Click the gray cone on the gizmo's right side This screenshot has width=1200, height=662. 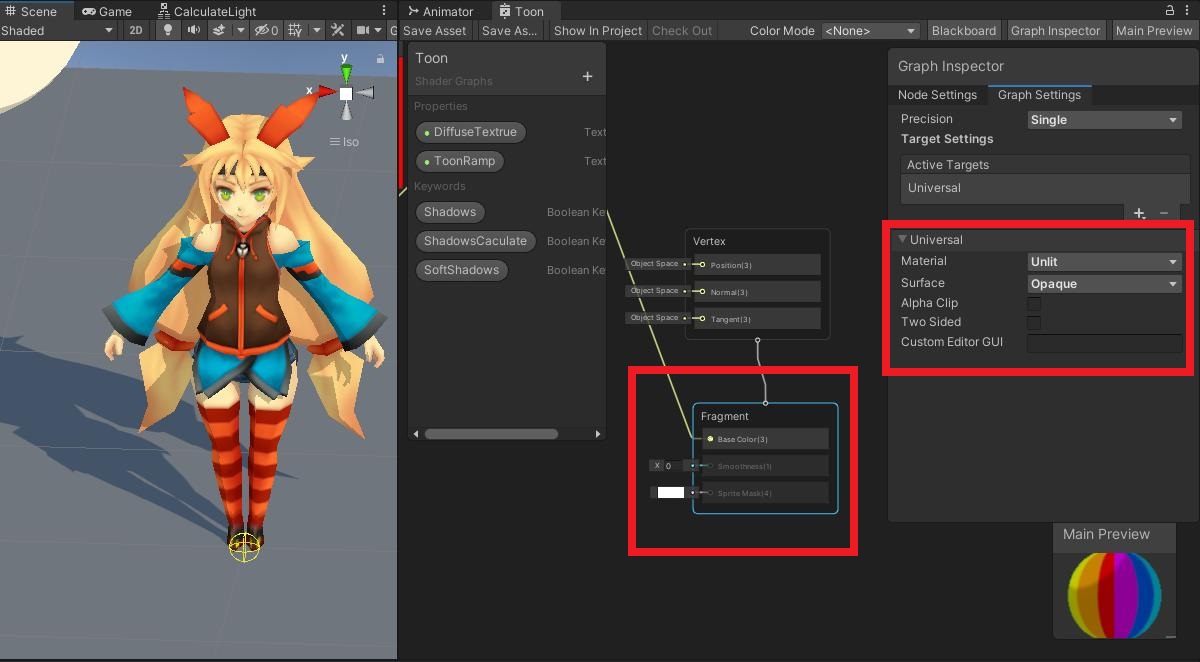(x=365, y=93)
